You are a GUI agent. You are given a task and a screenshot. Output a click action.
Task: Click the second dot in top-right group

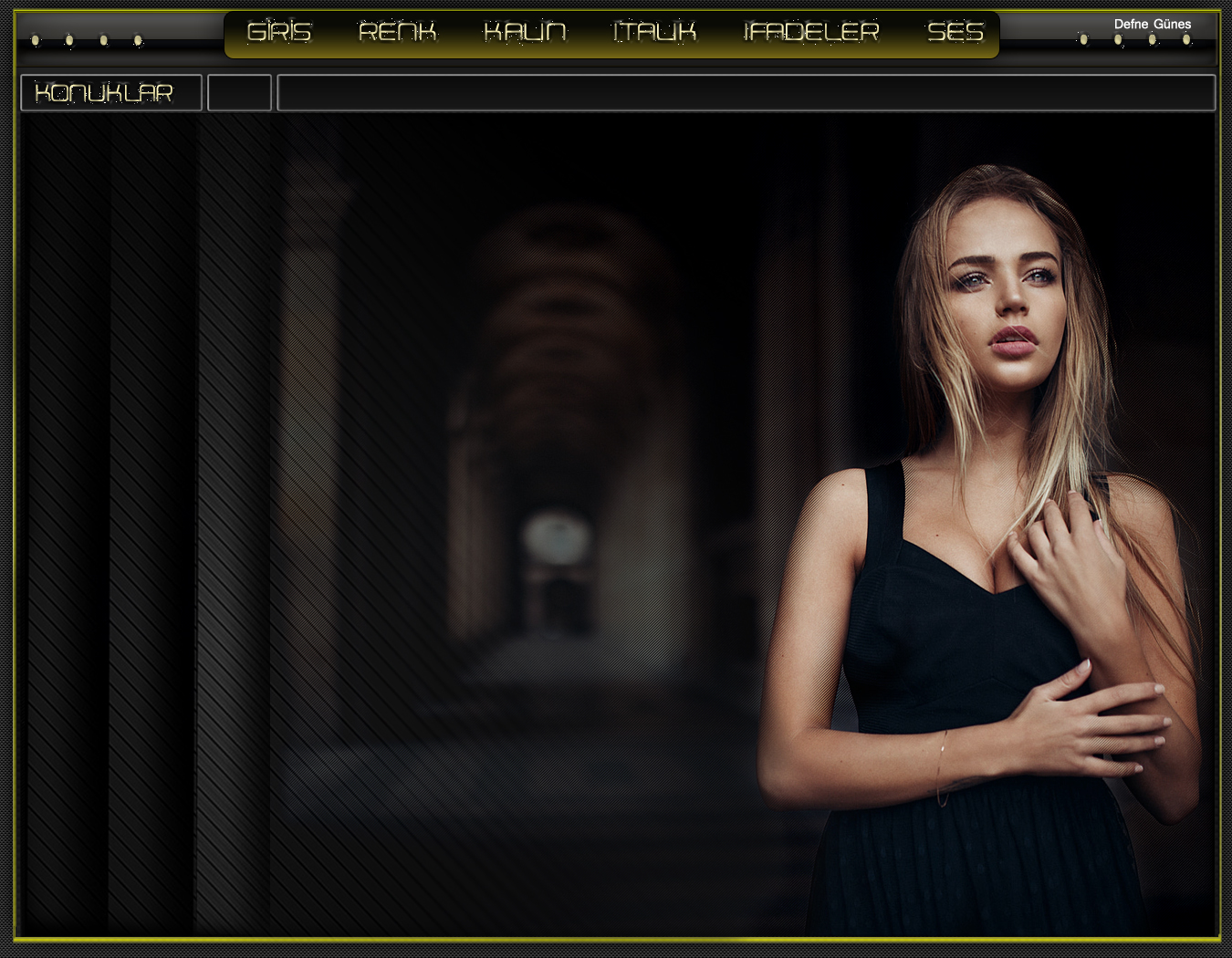(1118, 39)
